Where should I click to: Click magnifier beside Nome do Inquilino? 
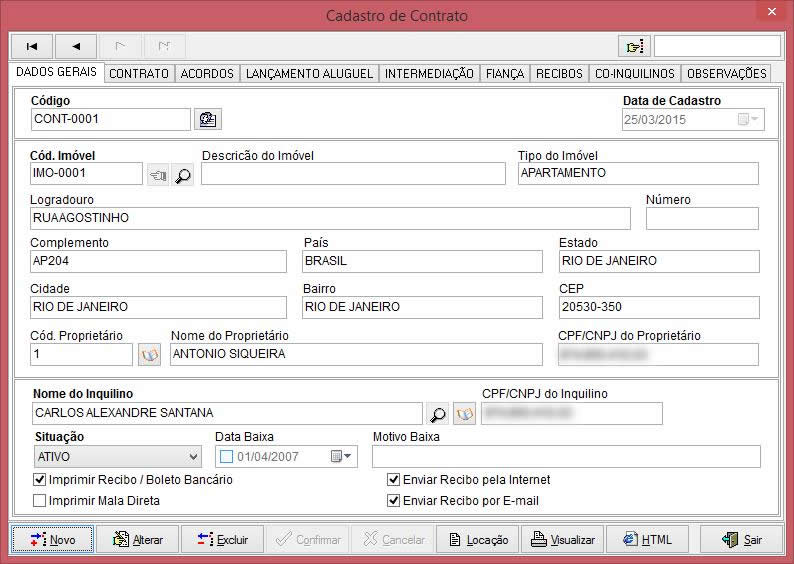[x=438, y=413]
